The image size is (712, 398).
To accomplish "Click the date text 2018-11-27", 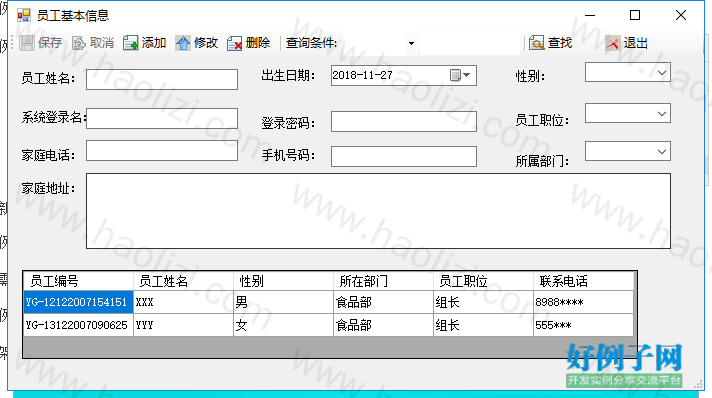I will pos(362,75).
